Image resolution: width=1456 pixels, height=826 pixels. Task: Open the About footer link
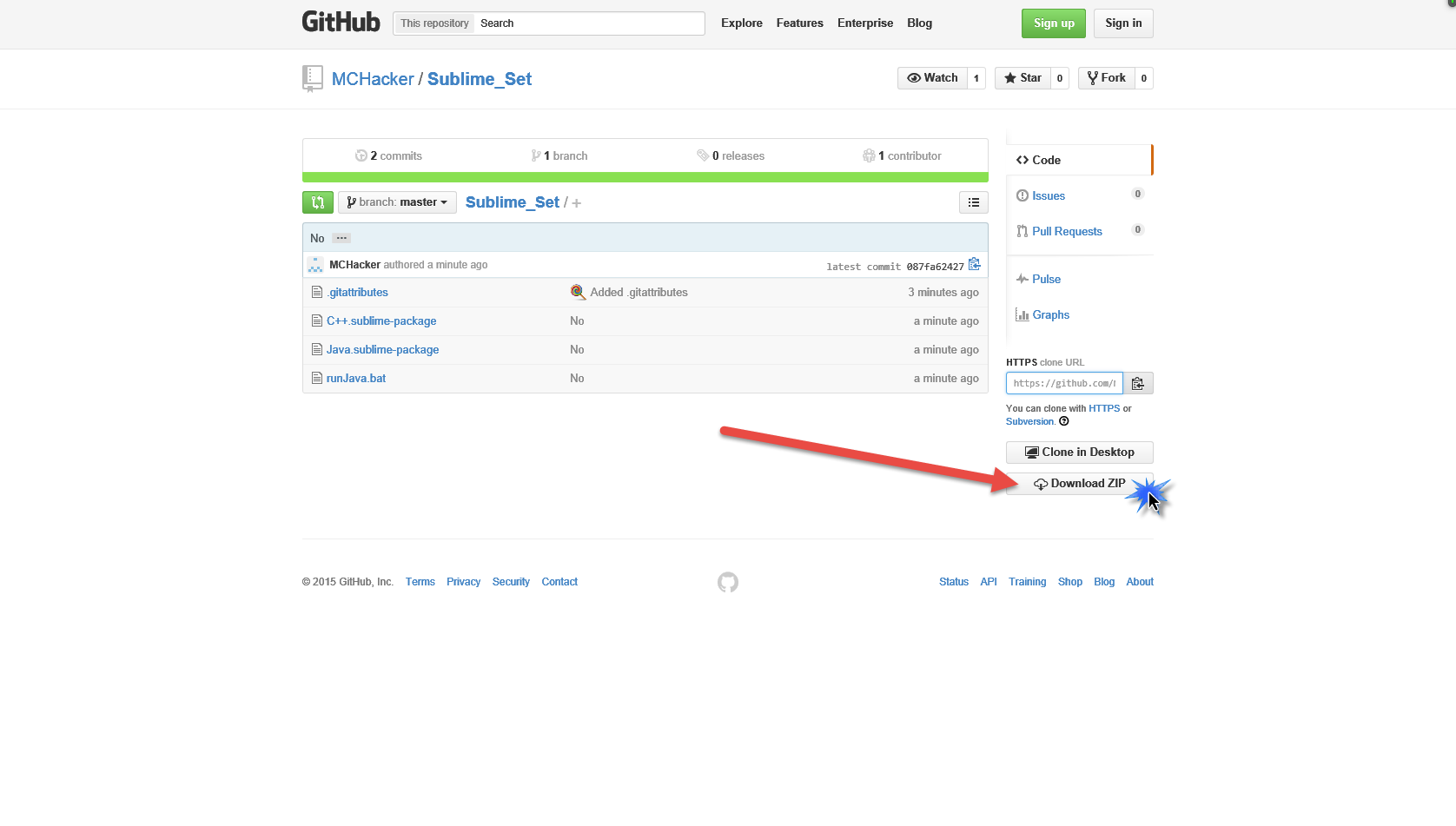click(x=1140, y=582)
